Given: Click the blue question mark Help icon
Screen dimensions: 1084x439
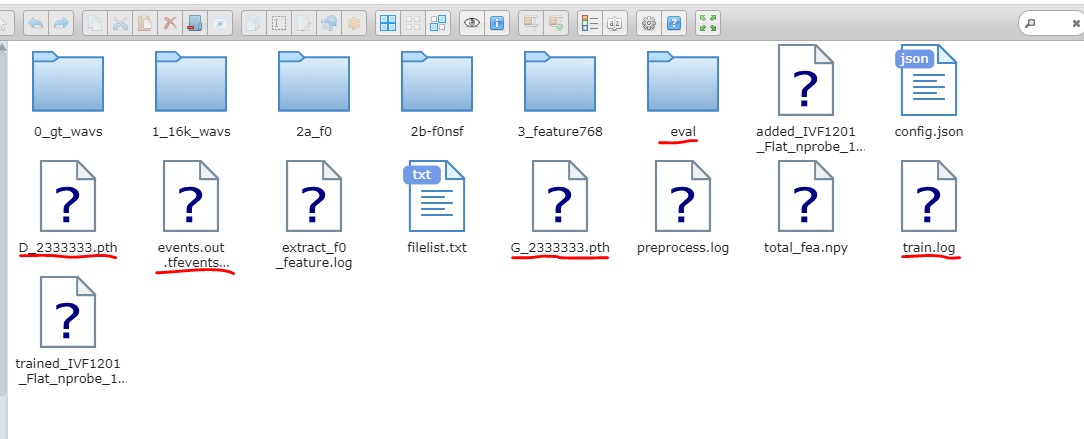Looking at the screenshot, I should 673,24.
